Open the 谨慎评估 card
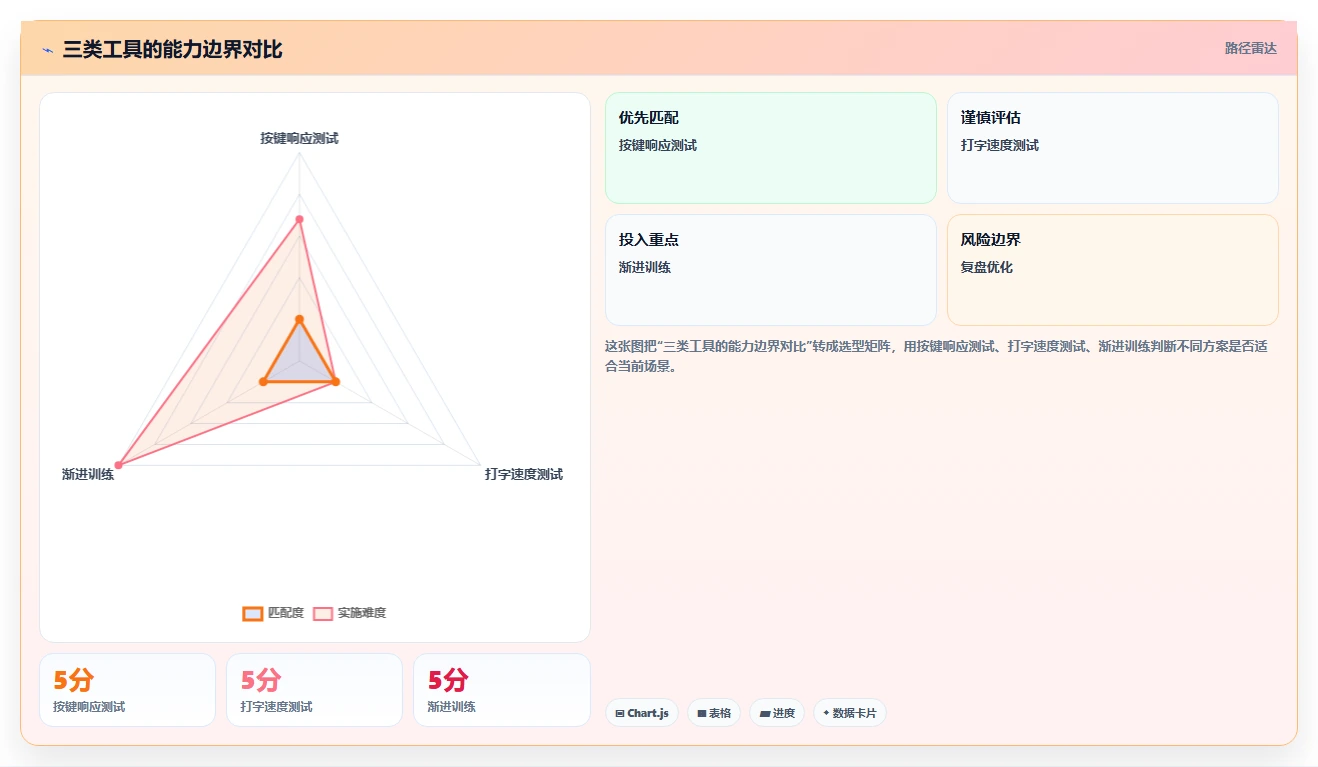This screenshot has width=1318, height=767. click(x=1113, y=148)
